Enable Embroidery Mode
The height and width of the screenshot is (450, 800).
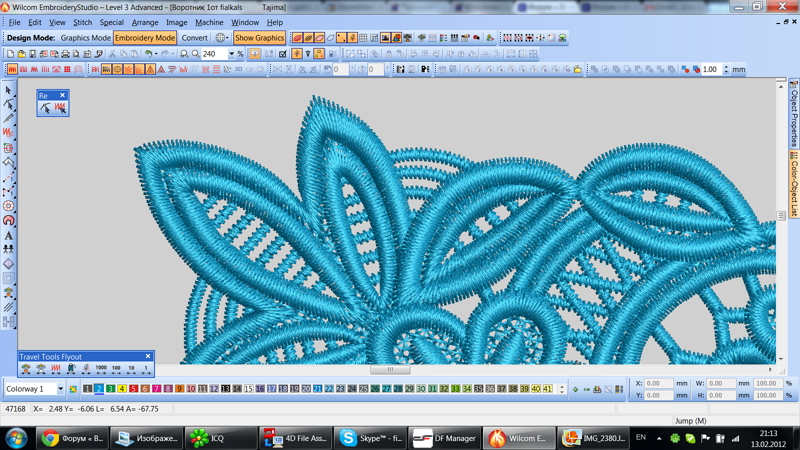tap(144, 38)
